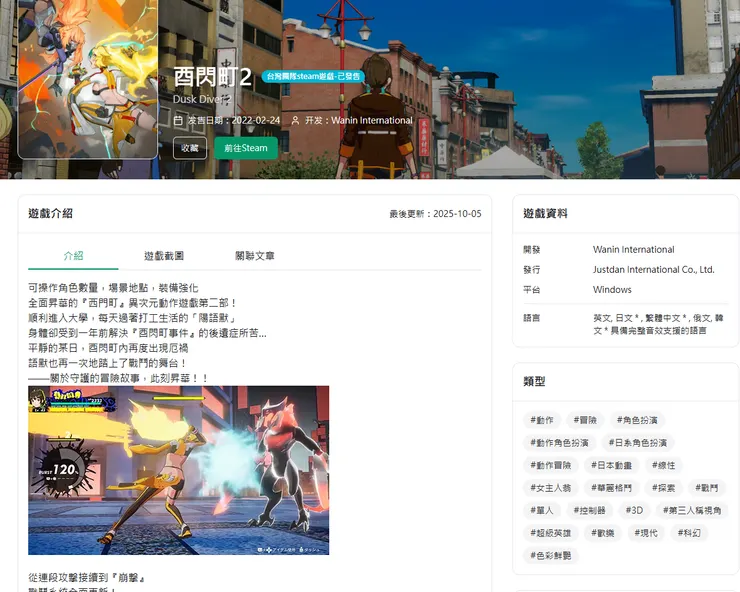Click the 收藏 favorite button
This screenshot has width=740, height=592.
[x=190, y=148]
